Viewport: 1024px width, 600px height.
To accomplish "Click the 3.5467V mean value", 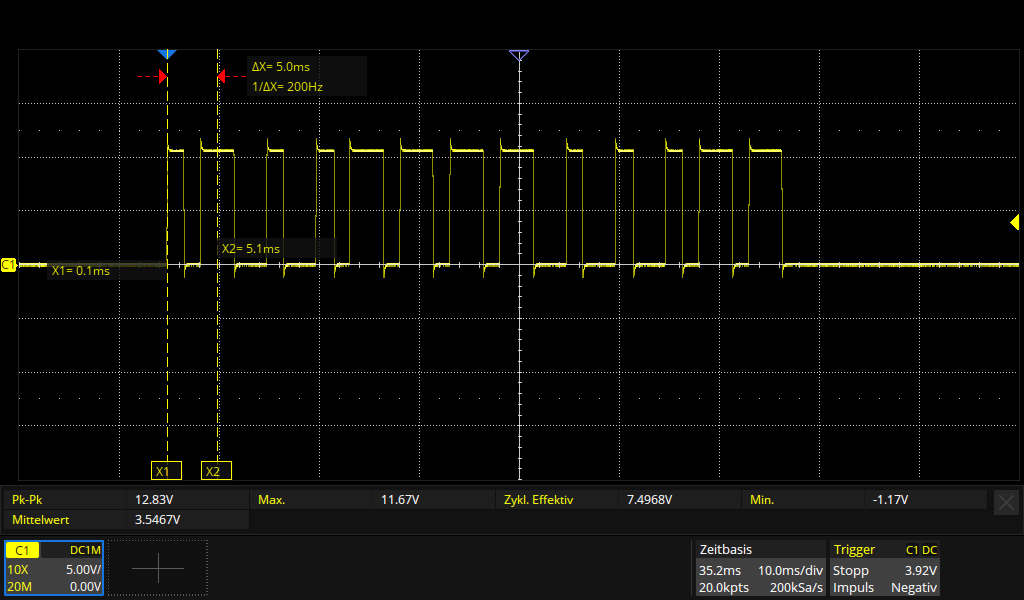I will coord(157,520).
